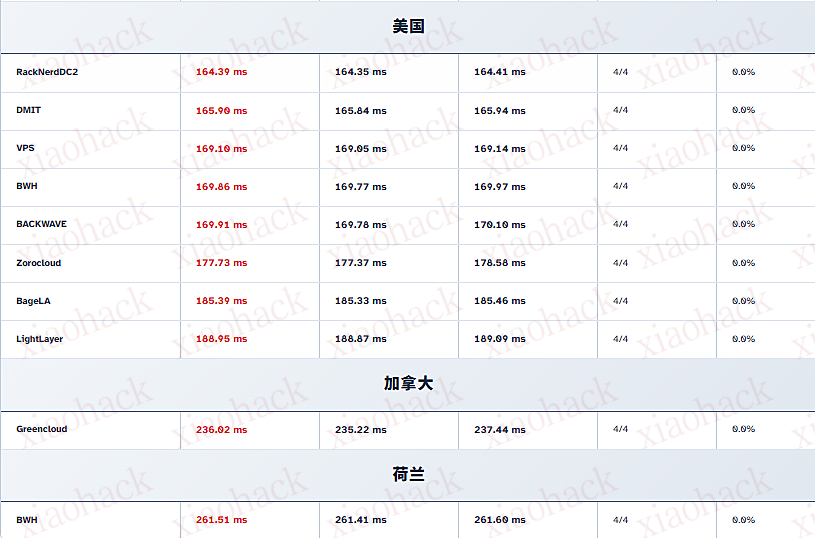Image resolution: width=815 pixels, height=538 pixels.
Task: Open the LightLayer server entry
Action: click(x=40, y=339)
